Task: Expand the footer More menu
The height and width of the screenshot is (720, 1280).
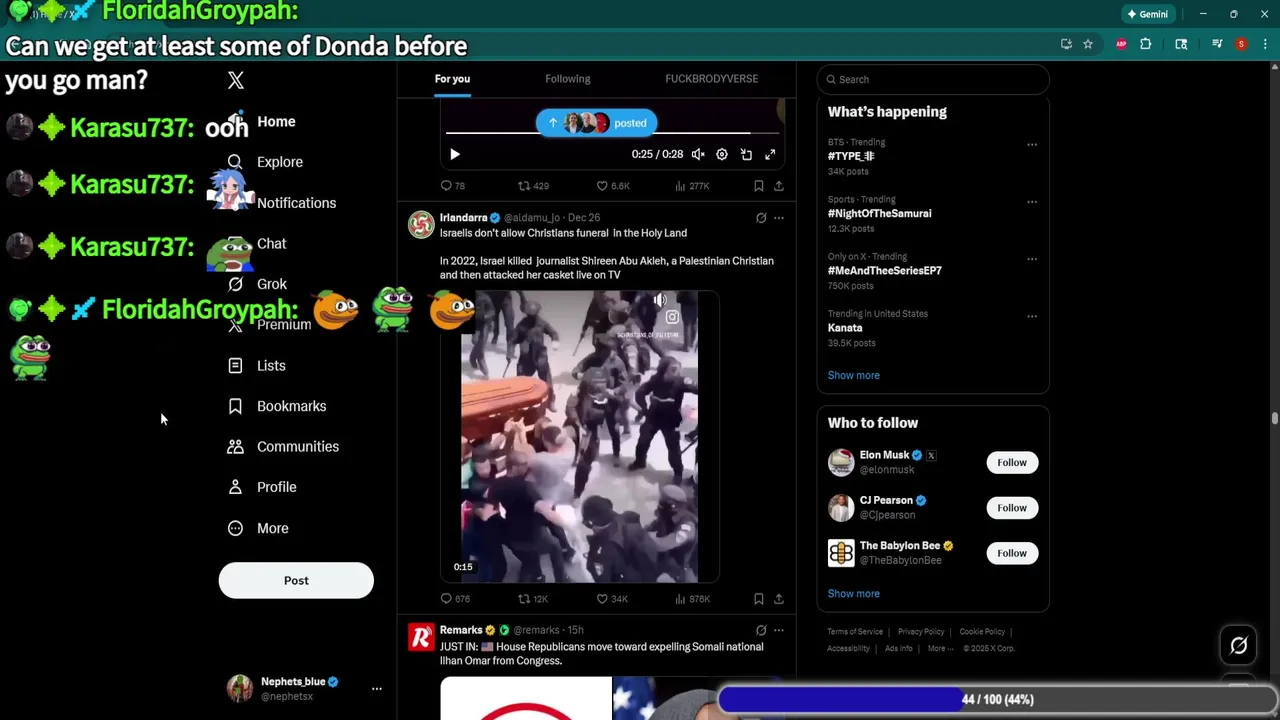Action: click(940, 648)
